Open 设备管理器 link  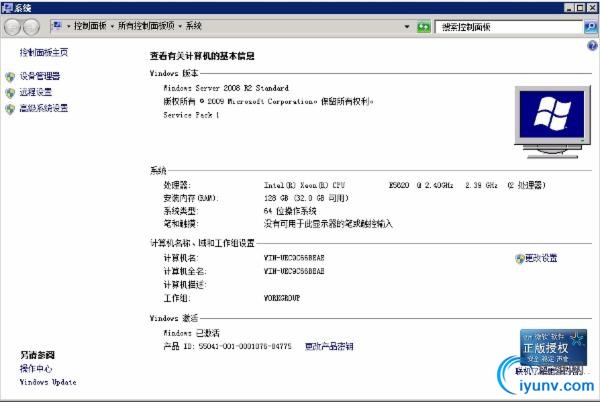click(40, 76)
